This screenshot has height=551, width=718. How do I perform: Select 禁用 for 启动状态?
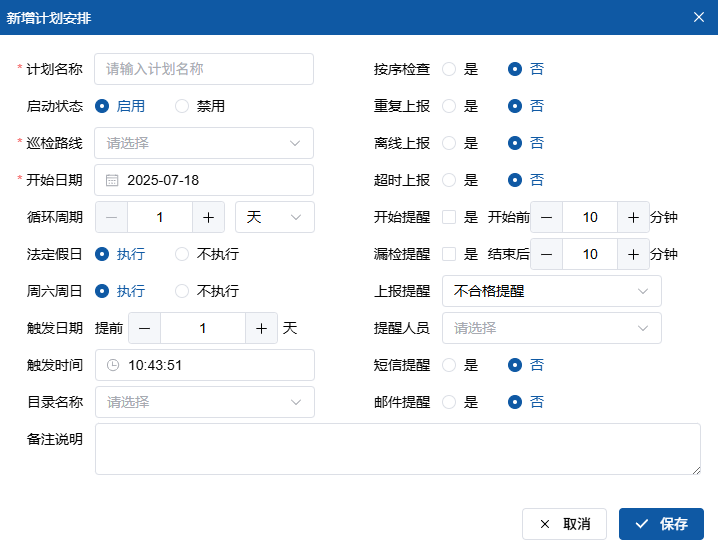pos(182,106)
